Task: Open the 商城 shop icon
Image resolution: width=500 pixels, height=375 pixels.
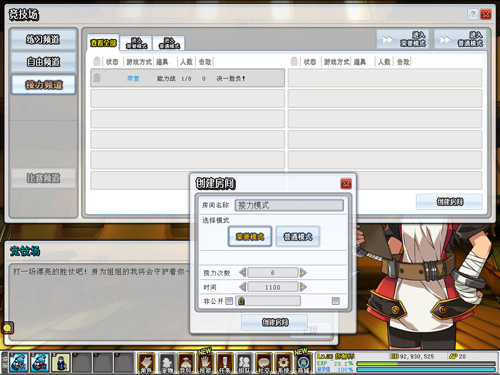Action: click(303, 363)
